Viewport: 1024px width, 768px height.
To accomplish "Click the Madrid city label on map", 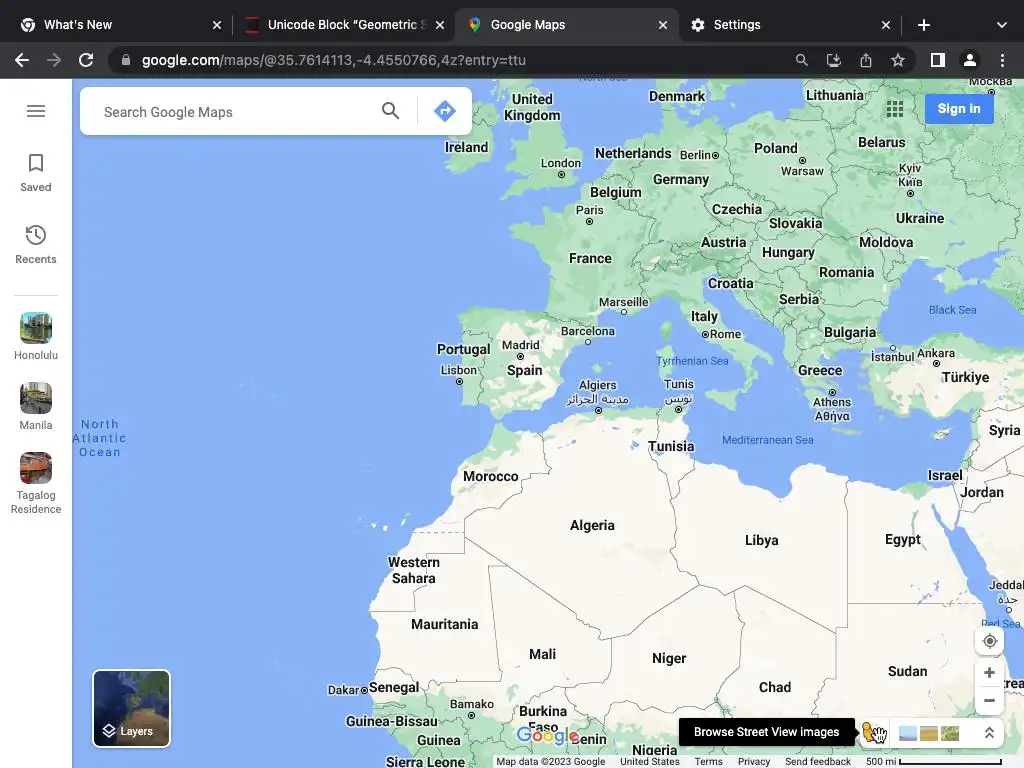I will [520, 345].
